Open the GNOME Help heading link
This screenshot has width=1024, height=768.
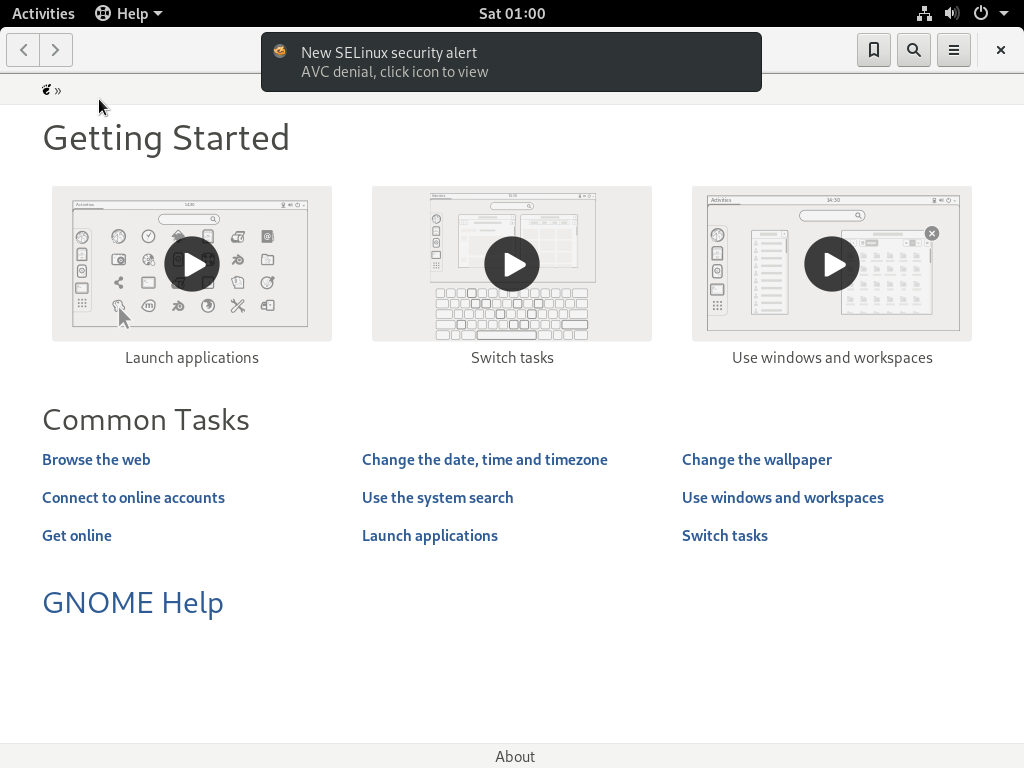pyautogui.click(x=133, y=602)
